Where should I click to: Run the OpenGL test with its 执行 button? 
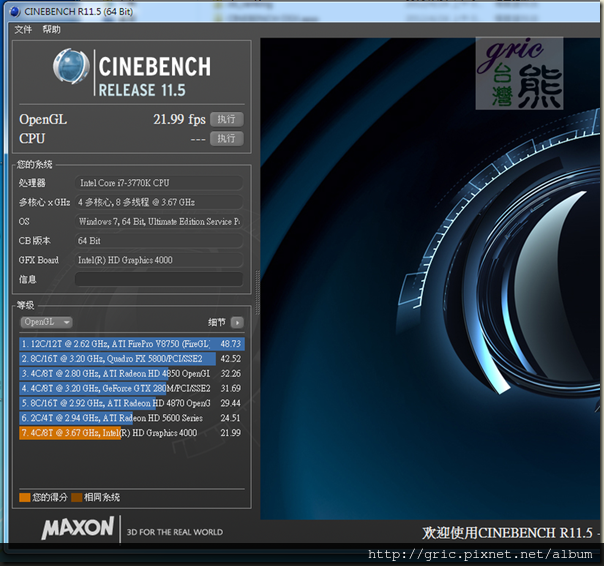point(226,119)
